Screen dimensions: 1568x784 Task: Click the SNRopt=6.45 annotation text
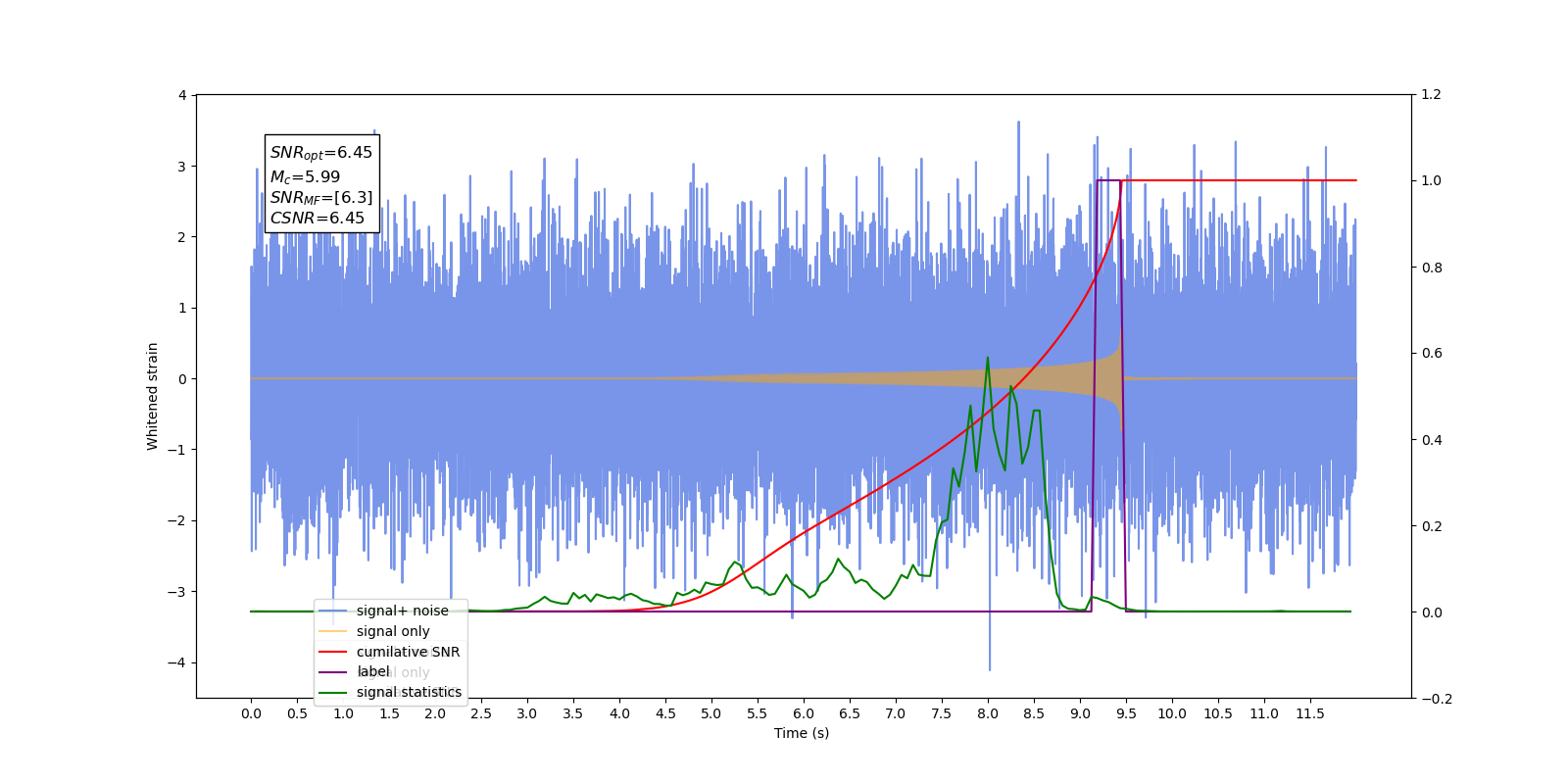(x=321, y=153)
